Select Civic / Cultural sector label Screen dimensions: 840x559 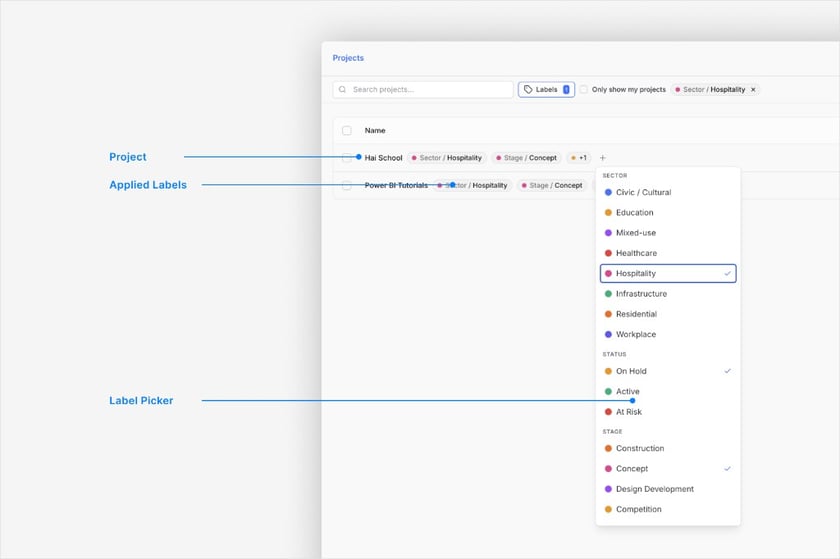click(668, 192)
